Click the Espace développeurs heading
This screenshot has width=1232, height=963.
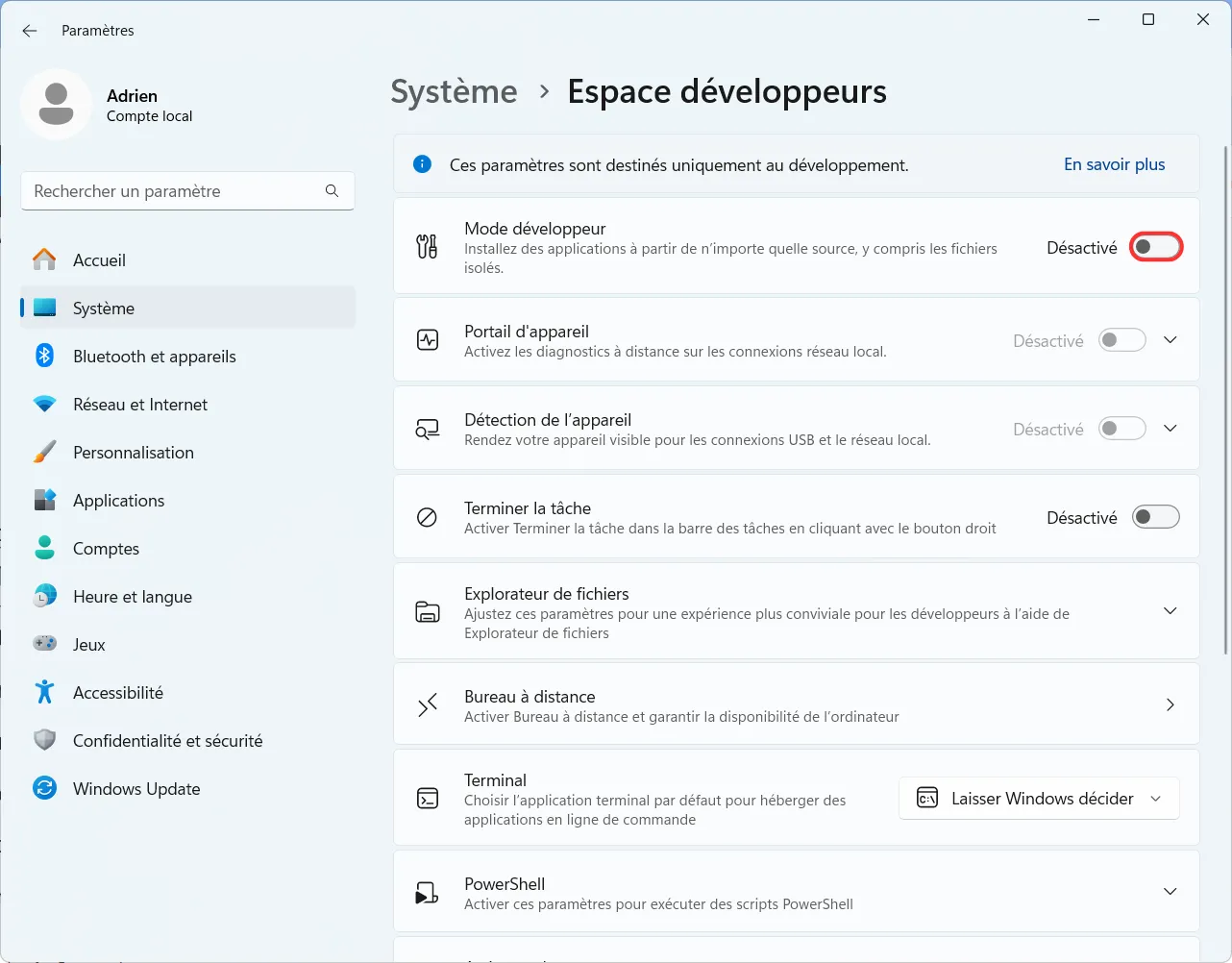[x=727, y=91]
